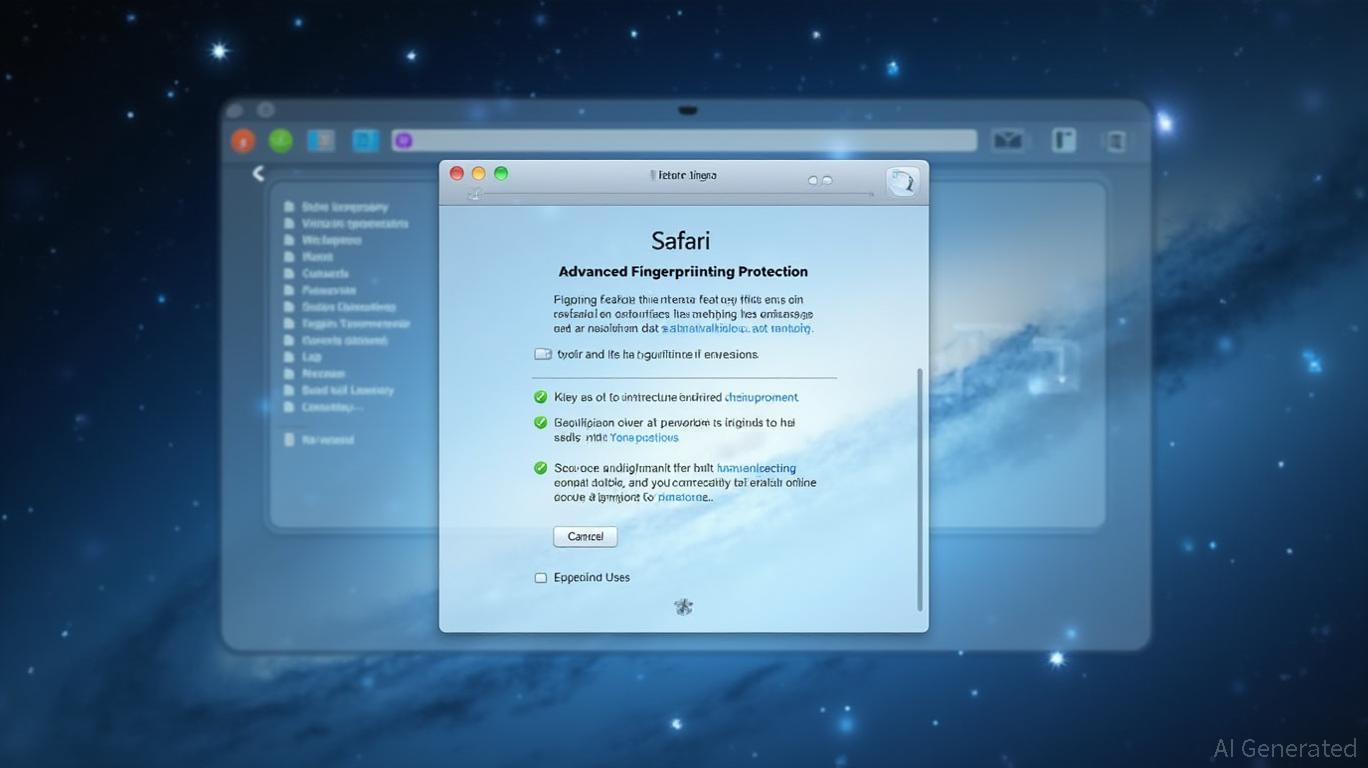Screen dimensions: 1368x768
Task: Select the purple extension icon beside address bar
Action: pyautogui.click(x=403, y=140)
